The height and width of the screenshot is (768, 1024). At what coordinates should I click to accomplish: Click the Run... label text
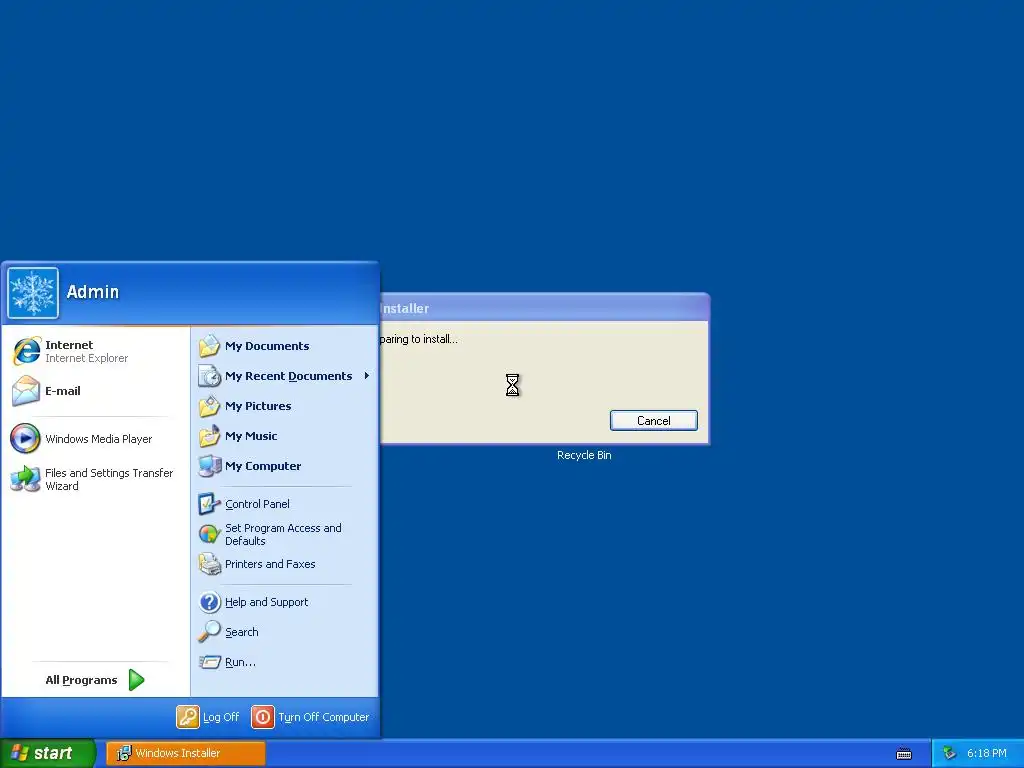coord(240,662)
